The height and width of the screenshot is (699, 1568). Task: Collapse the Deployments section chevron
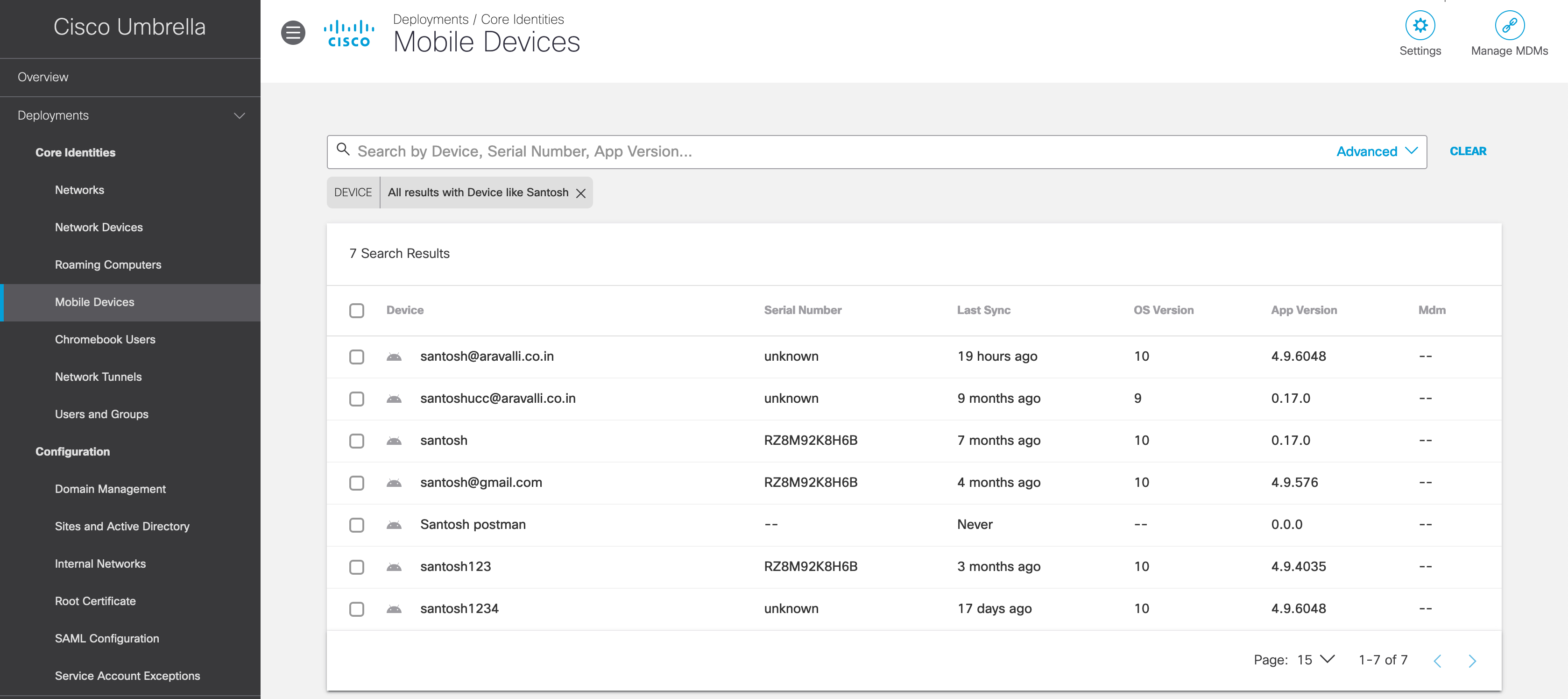(x=239, y=116)
